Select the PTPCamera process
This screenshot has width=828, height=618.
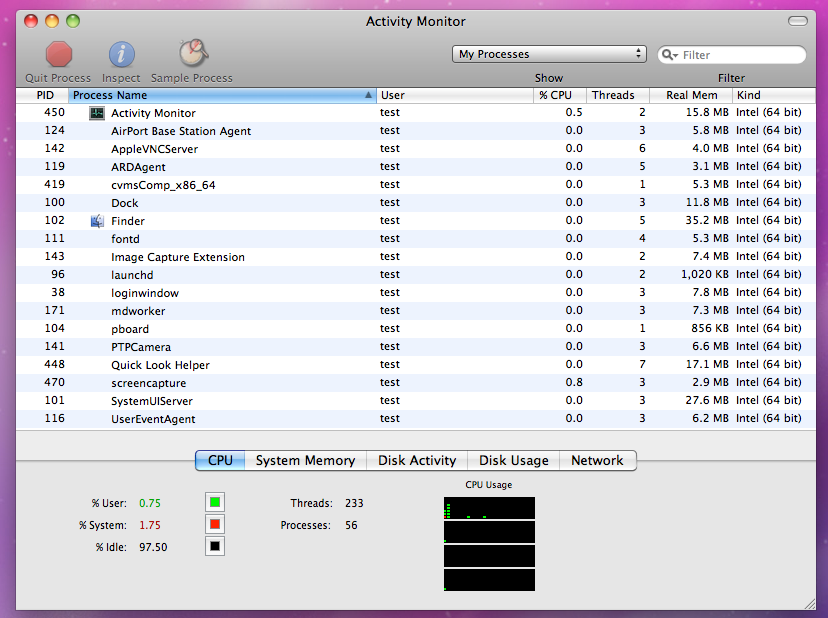pyautogui.click(x=416, y=347)
